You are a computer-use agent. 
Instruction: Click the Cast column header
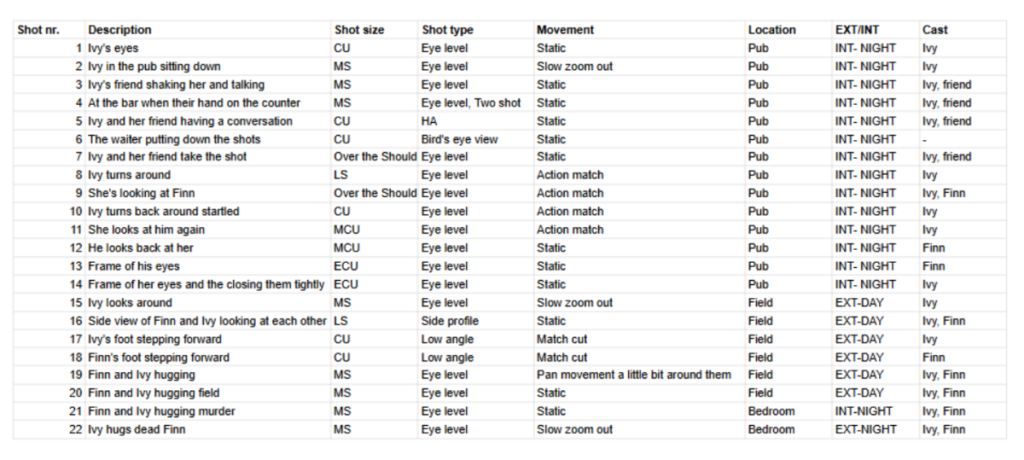[x=935, y=30]
